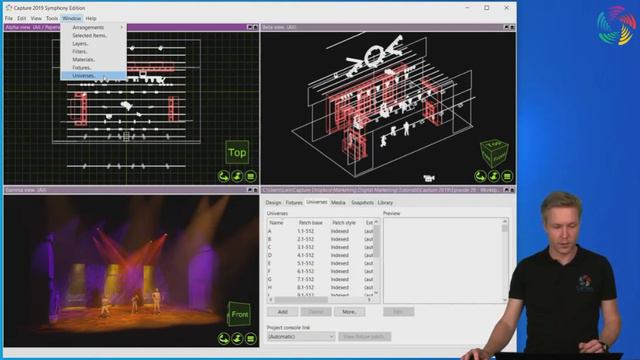
Task: Click patch base 4.1-512 of universe D
Action: [x=305, y=255]
